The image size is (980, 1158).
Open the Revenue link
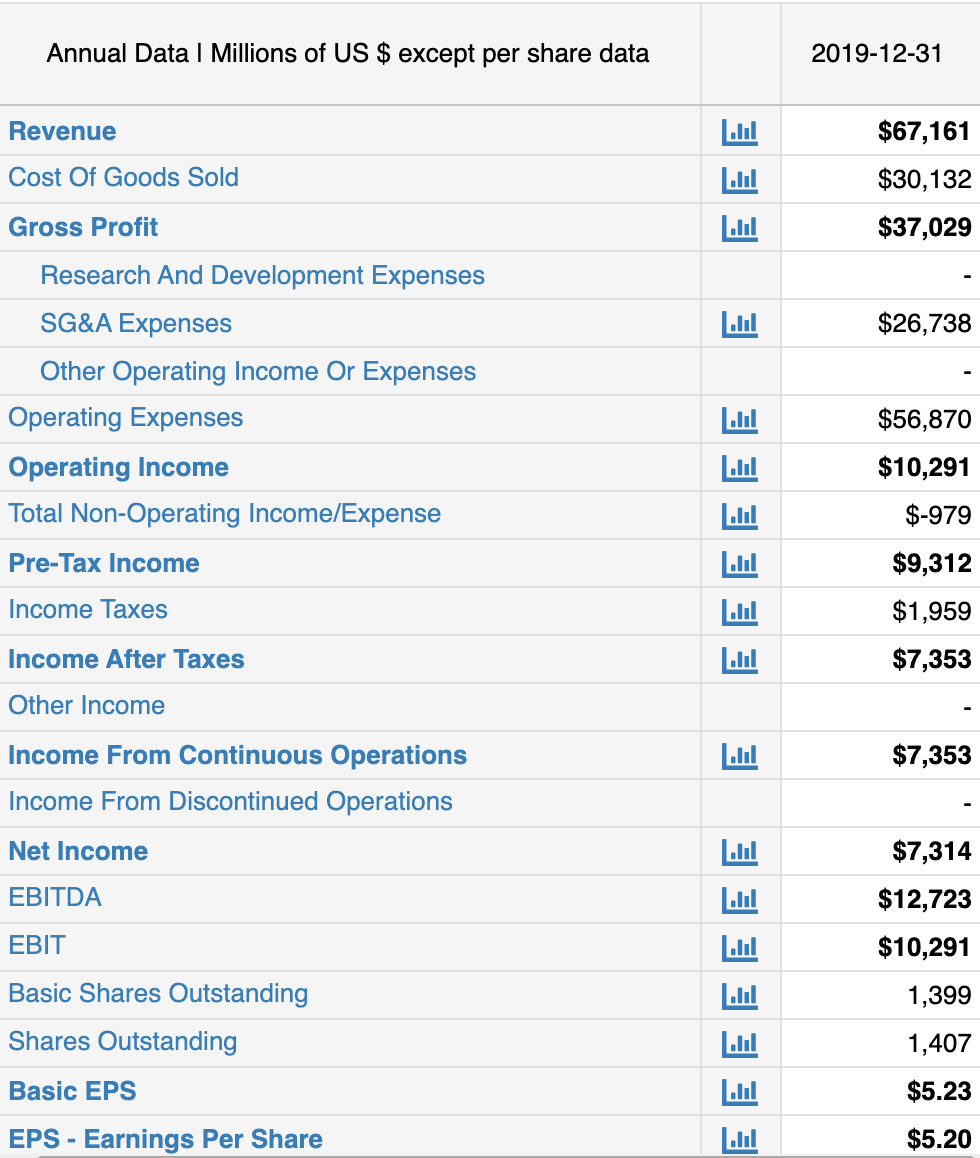pos(61,131)
